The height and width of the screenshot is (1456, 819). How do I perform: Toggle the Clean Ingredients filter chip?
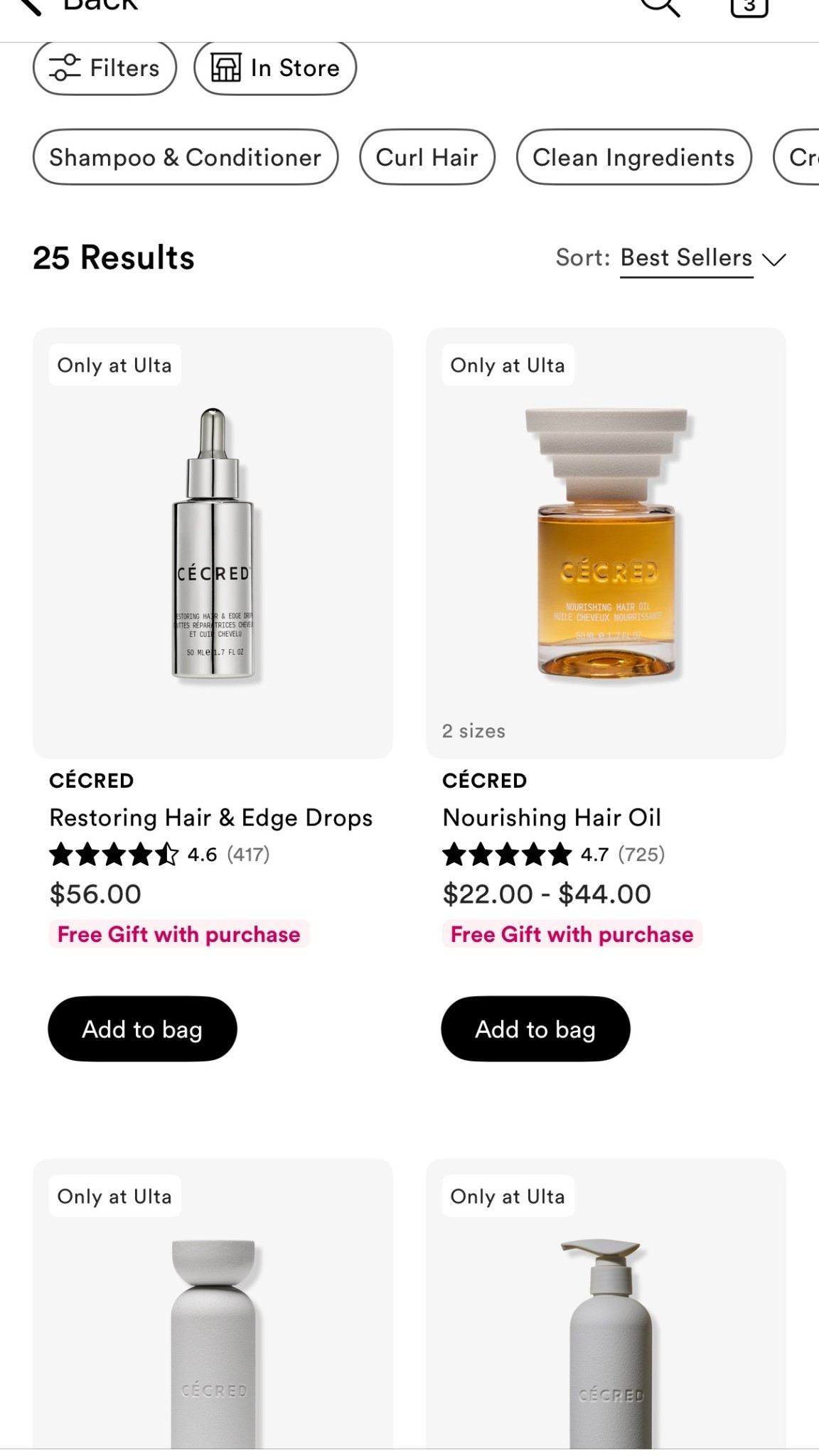pos(634,157)
